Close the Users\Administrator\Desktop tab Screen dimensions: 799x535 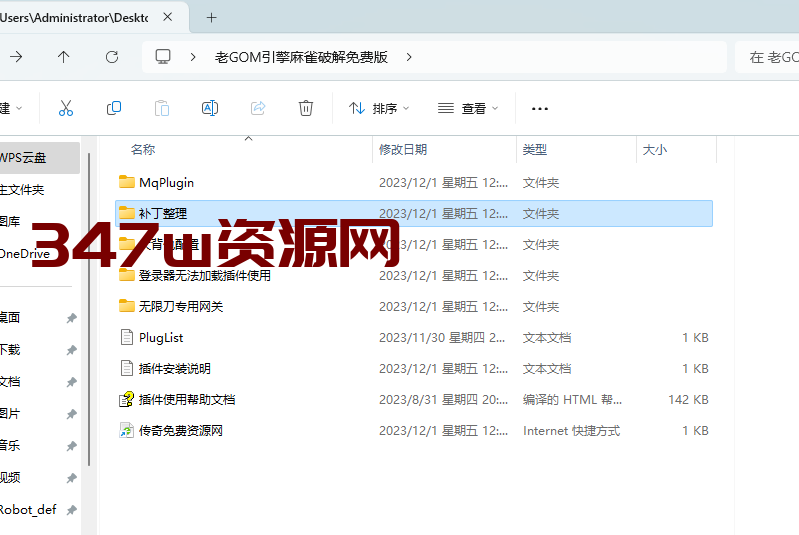[x=167, y=17]
